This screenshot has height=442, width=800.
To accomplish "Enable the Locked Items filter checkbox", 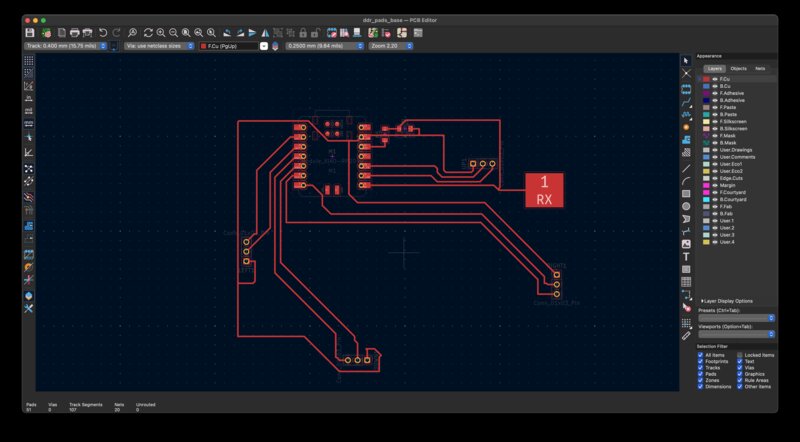I will [x=740, y=355].
